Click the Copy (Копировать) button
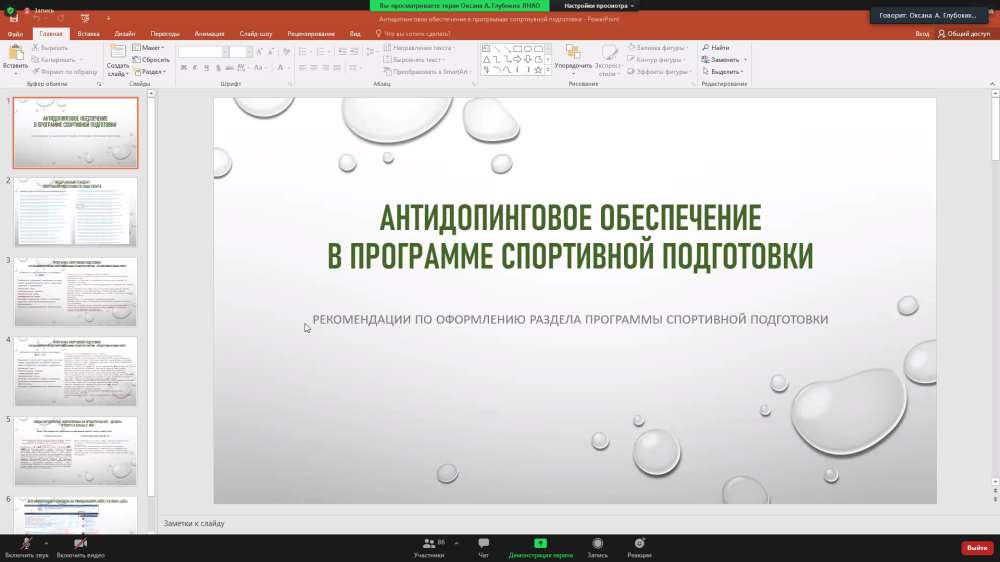The width and height of the screenshot is (1000, 562). tap(56, 60)
